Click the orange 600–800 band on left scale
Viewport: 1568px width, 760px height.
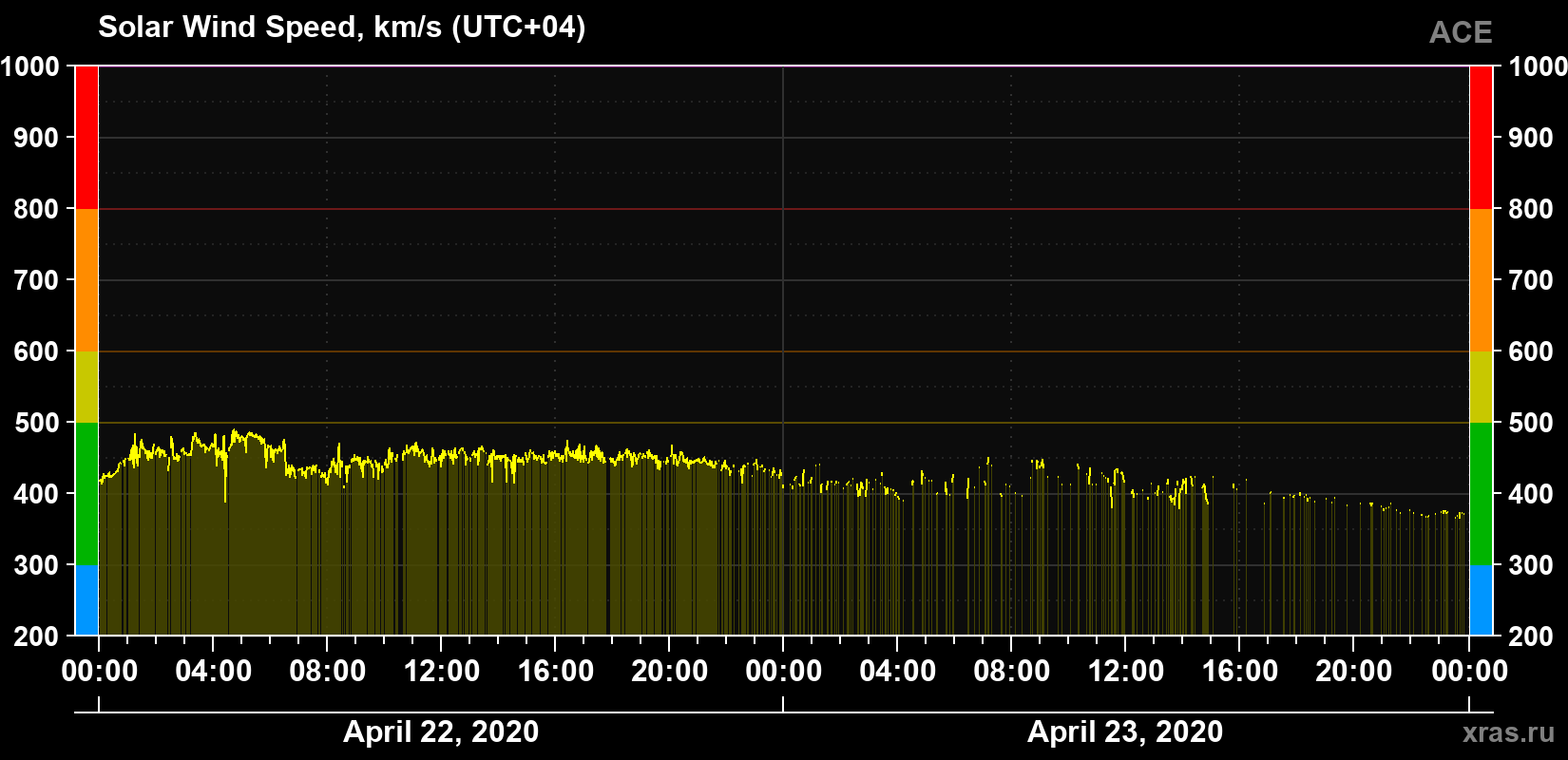[86, 280]
